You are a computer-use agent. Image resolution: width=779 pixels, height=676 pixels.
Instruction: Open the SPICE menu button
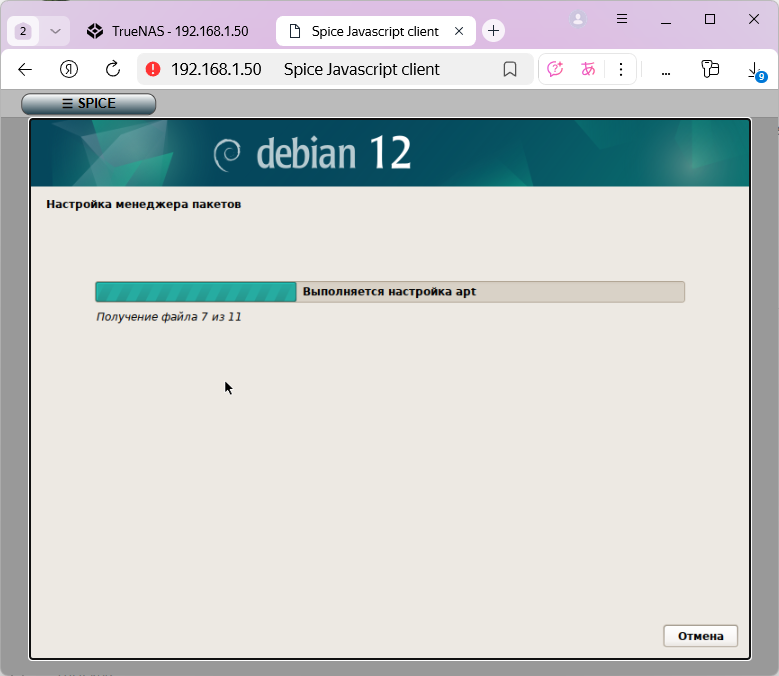pyautogui.click(x=88, y=103)
